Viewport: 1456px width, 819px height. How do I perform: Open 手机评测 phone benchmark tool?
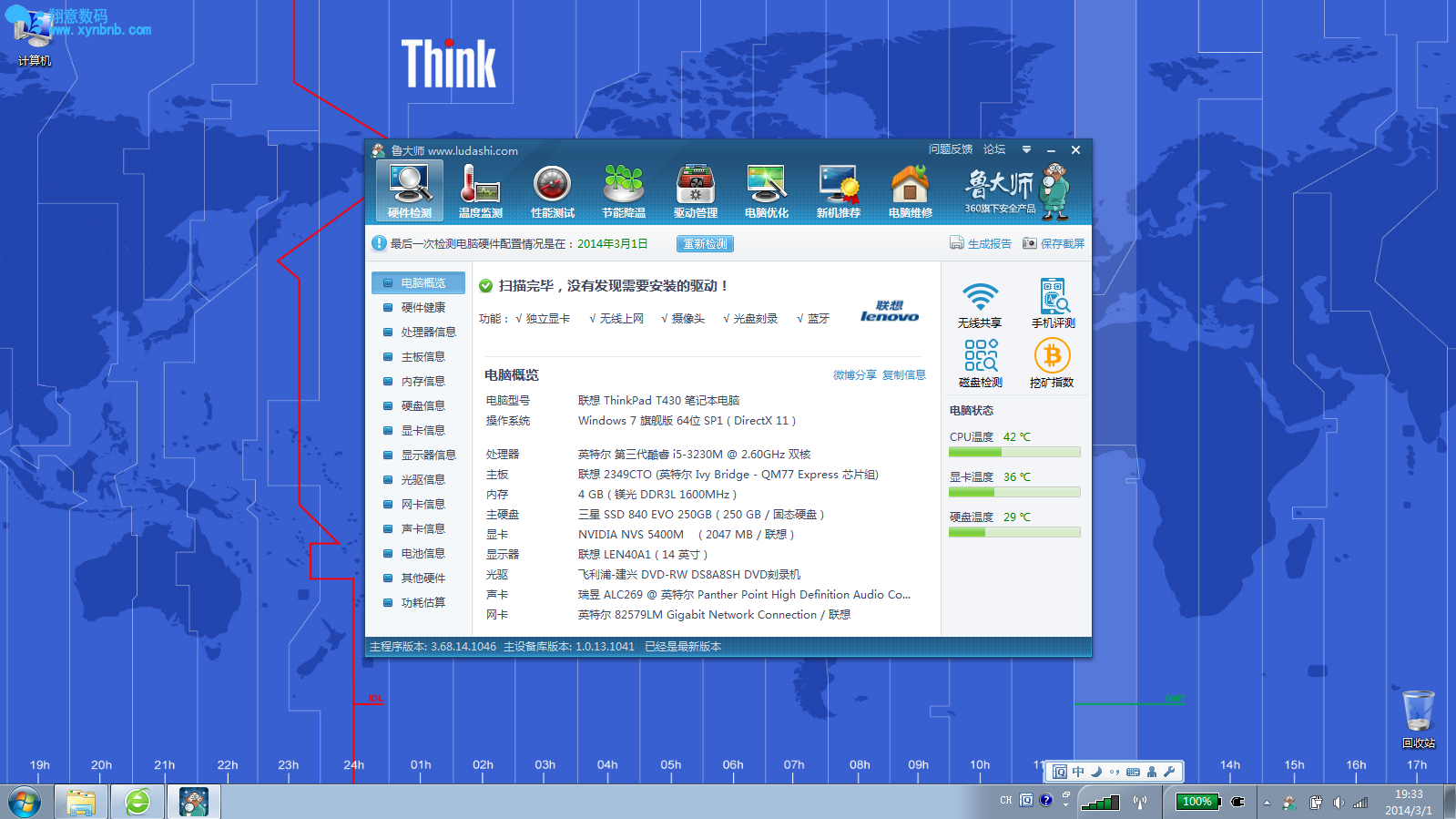coord(1053,304)
